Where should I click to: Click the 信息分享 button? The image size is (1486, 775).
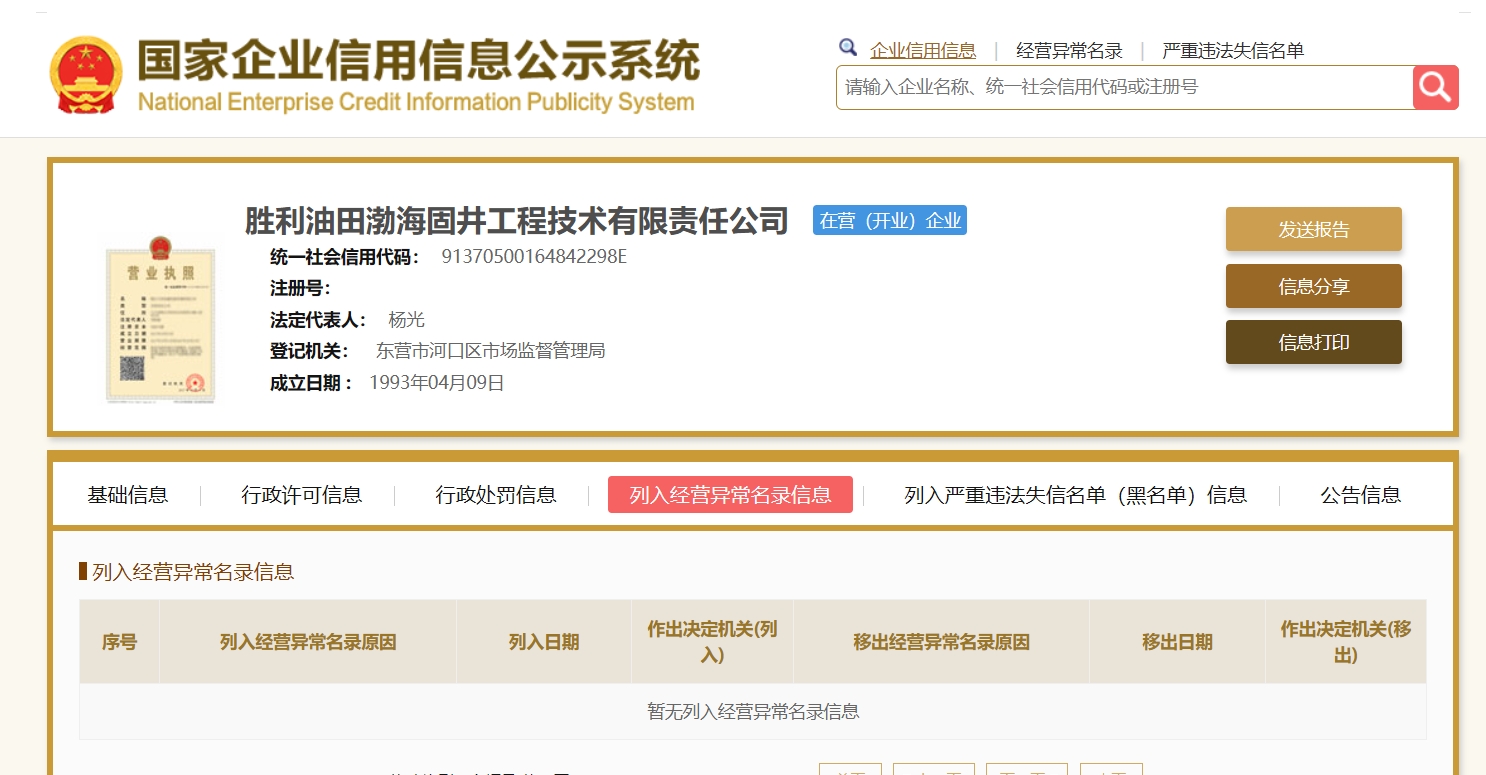tap(1314, 286)
